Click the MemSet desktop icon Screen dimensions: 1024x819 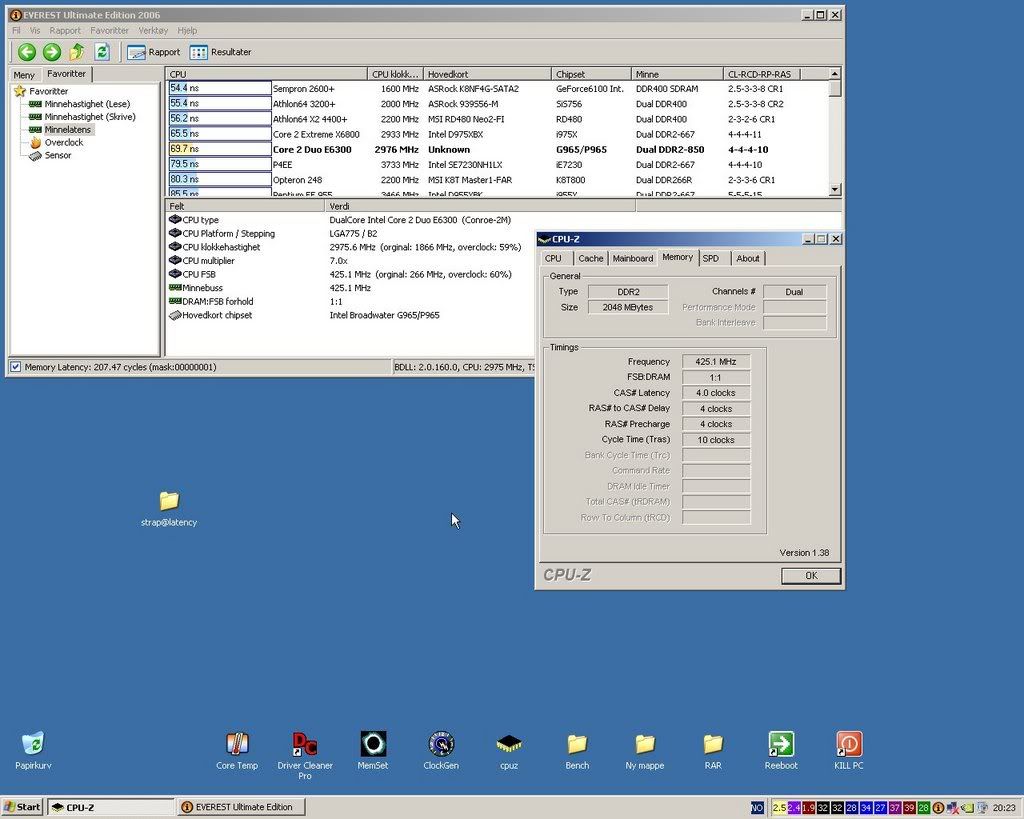click(373, 751)
